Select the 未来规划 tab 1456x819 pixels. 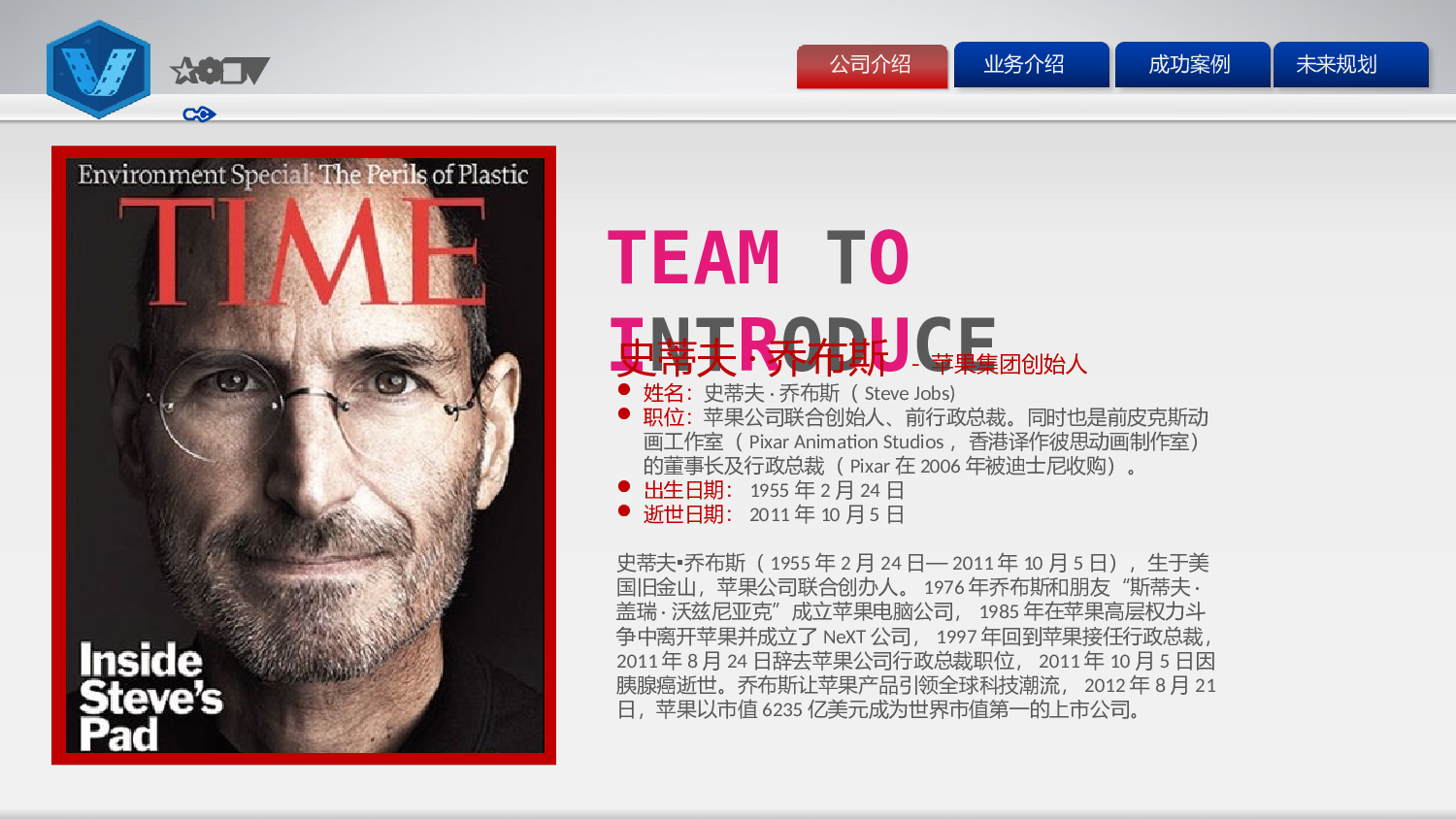[x=1350, y=65]
